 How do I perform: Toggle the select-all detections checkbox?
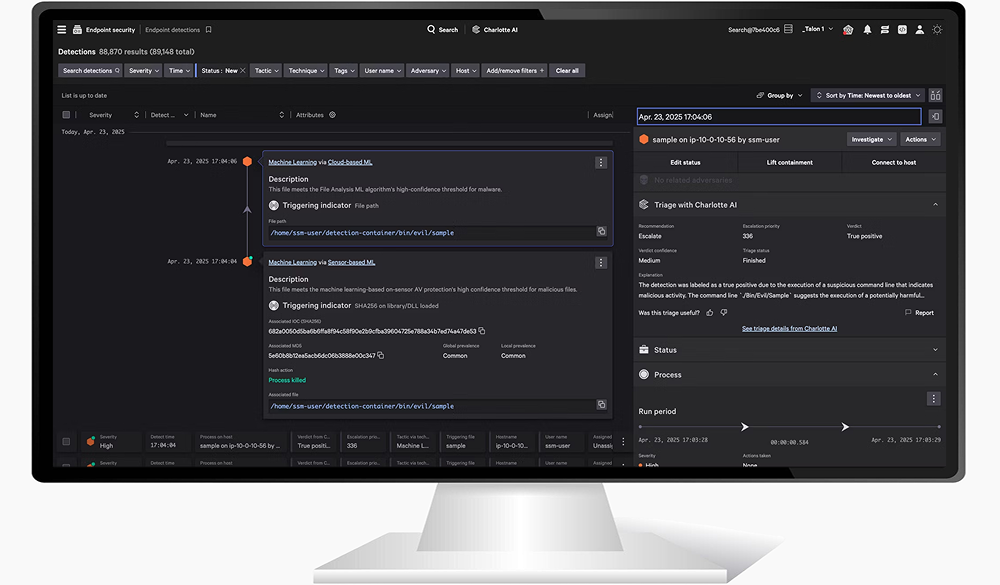pos(67,115)
